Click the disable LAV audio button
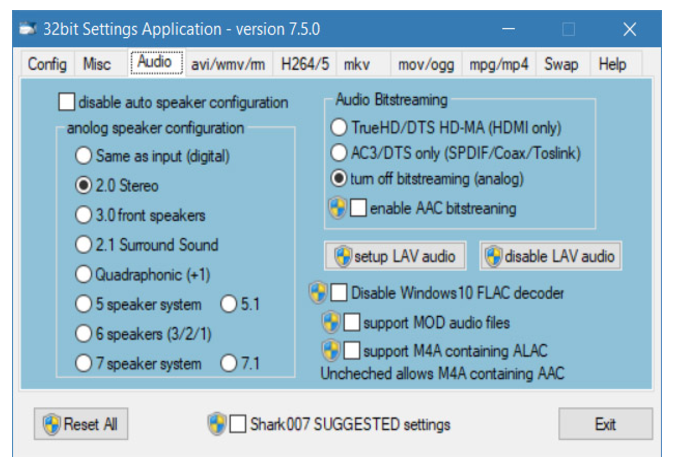 click(551, 256)
